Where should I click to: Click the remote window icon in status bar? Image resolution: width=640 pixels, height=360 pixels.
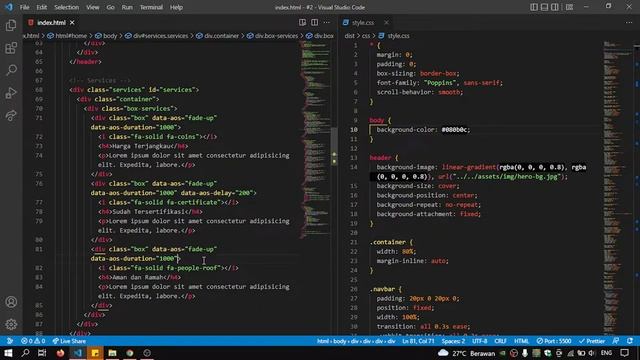pos(9,341)
